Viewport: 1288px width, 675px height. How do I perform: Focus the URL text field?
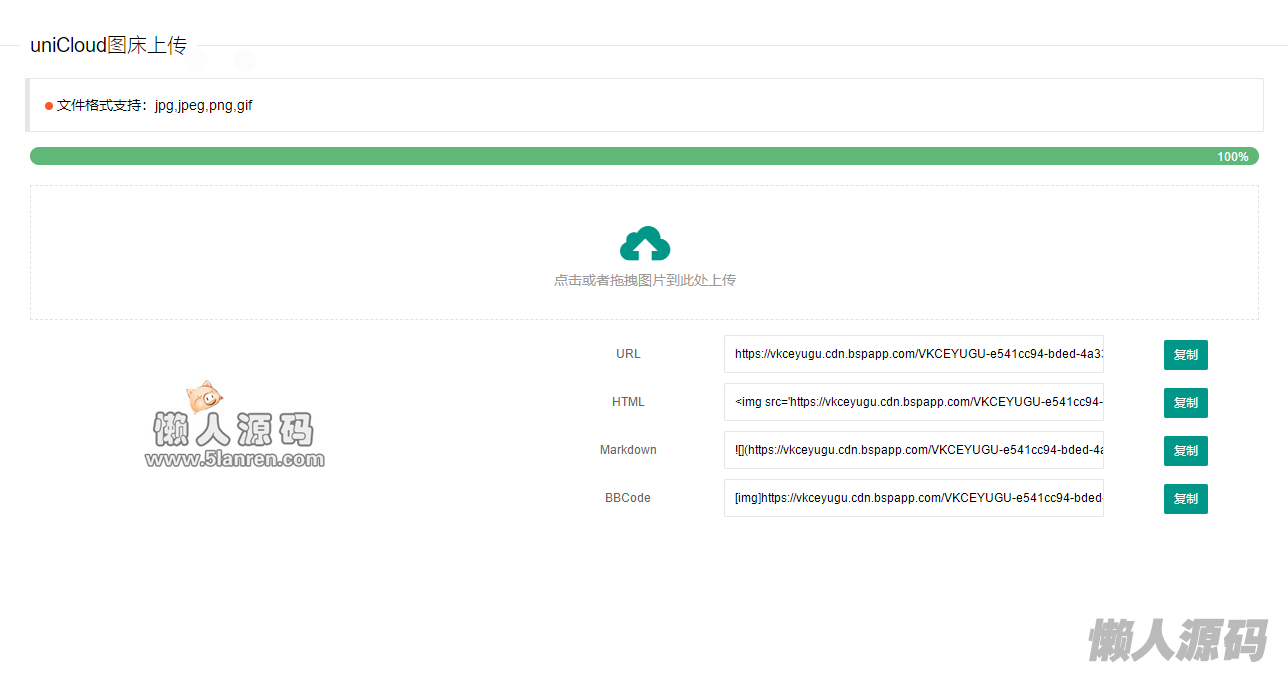(913, 354)
